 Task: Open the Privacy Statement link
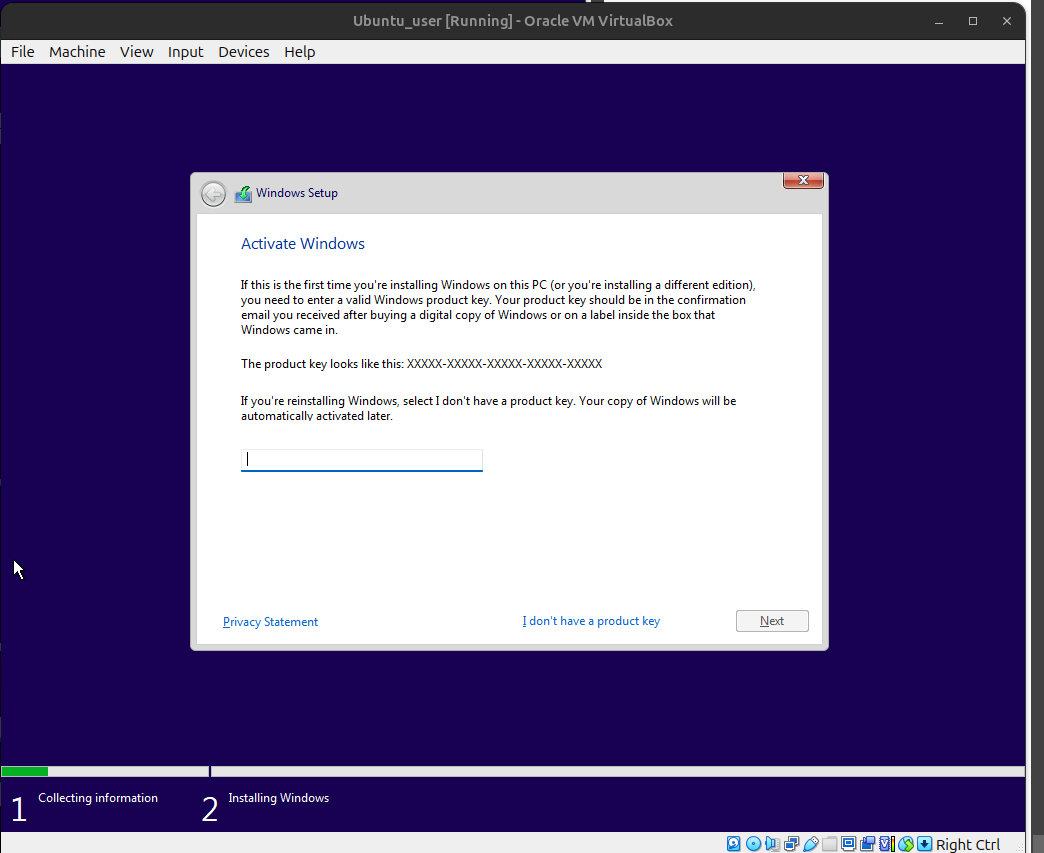(270, 621)
